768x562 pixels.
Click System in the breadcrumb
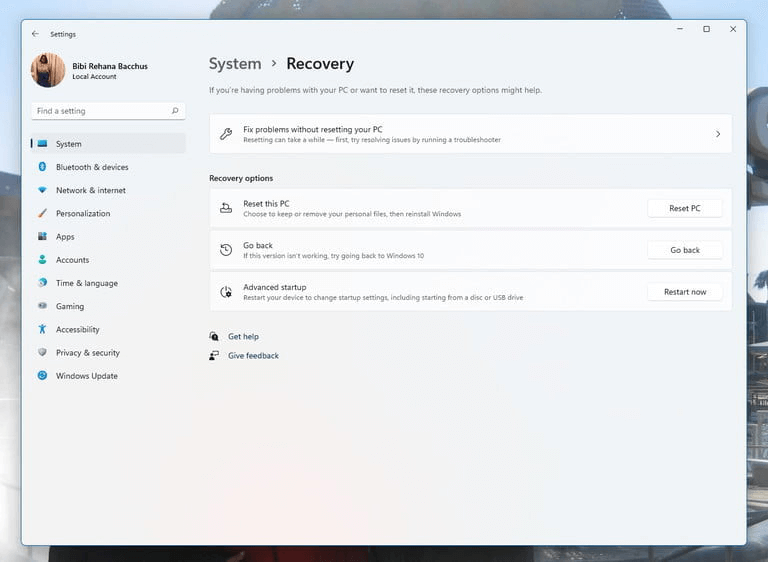[x=235, y=64]
